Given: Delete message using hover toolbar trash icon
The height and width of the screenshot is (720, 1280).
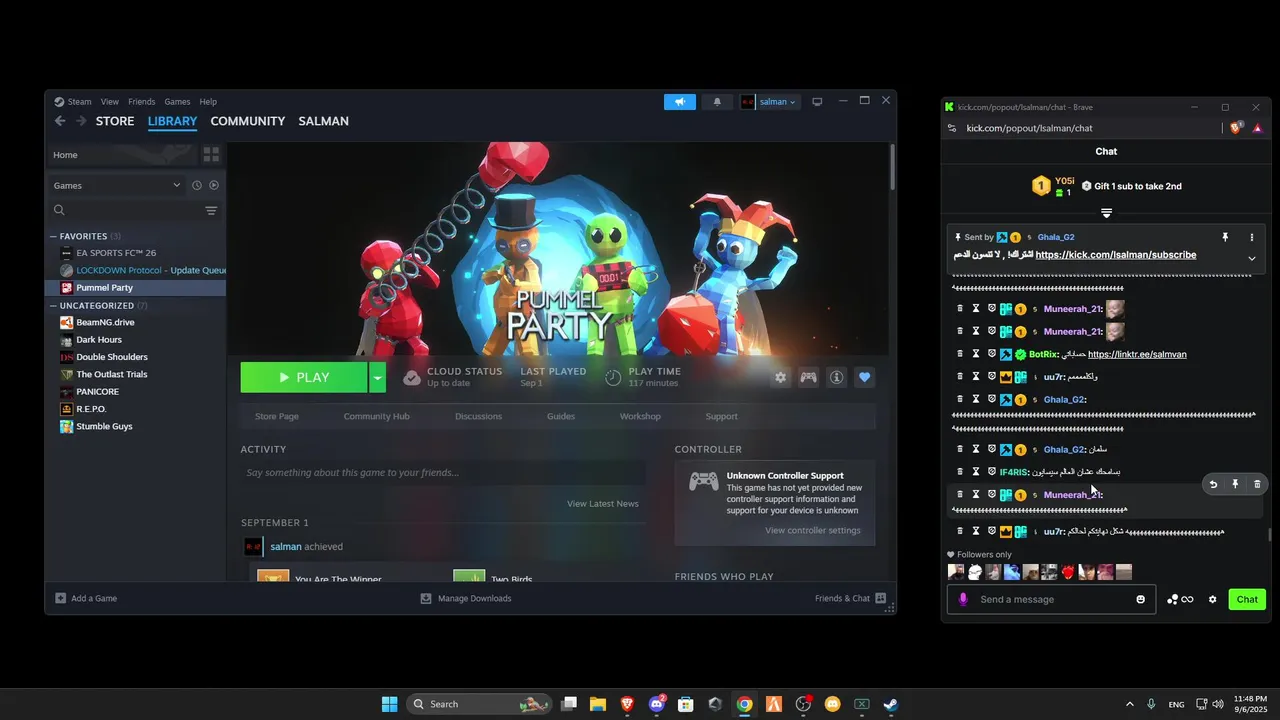Looking at the screenshot, I should coord(1257,484).
